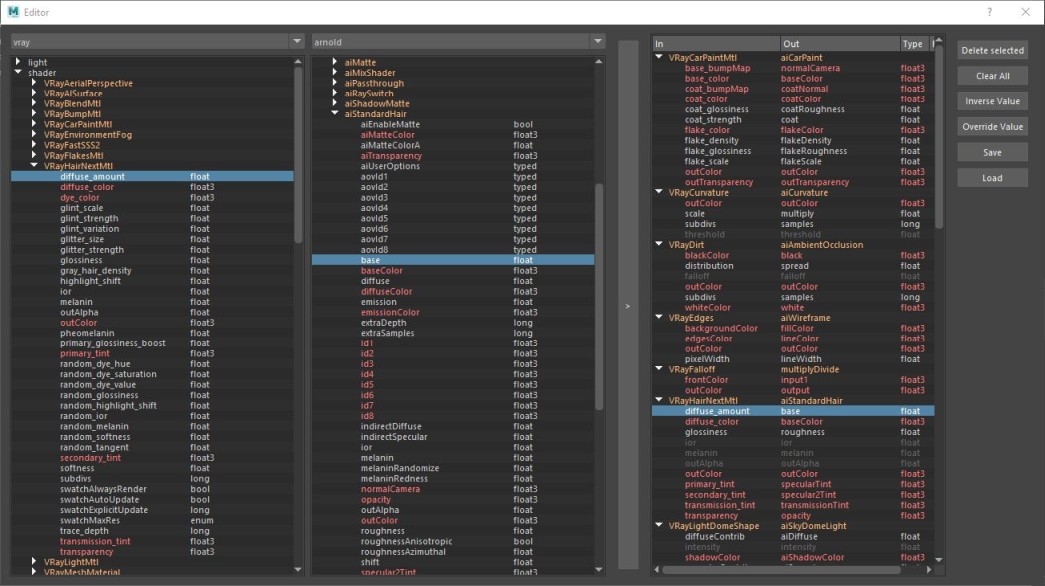Click scroll-down arrow of arnold list

pyautogui.click(x=598, y=569)
